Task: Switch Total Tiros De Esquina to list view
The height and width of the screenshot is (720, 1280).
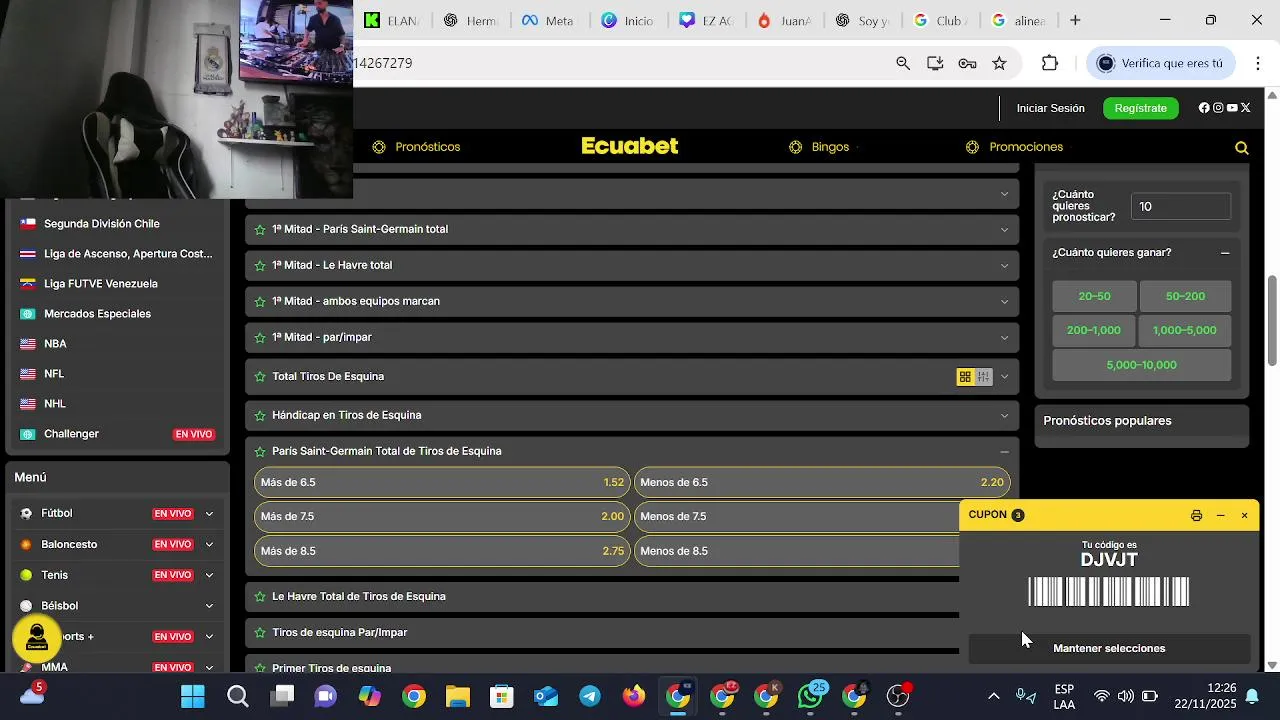Action: click(x=984, y=377)
